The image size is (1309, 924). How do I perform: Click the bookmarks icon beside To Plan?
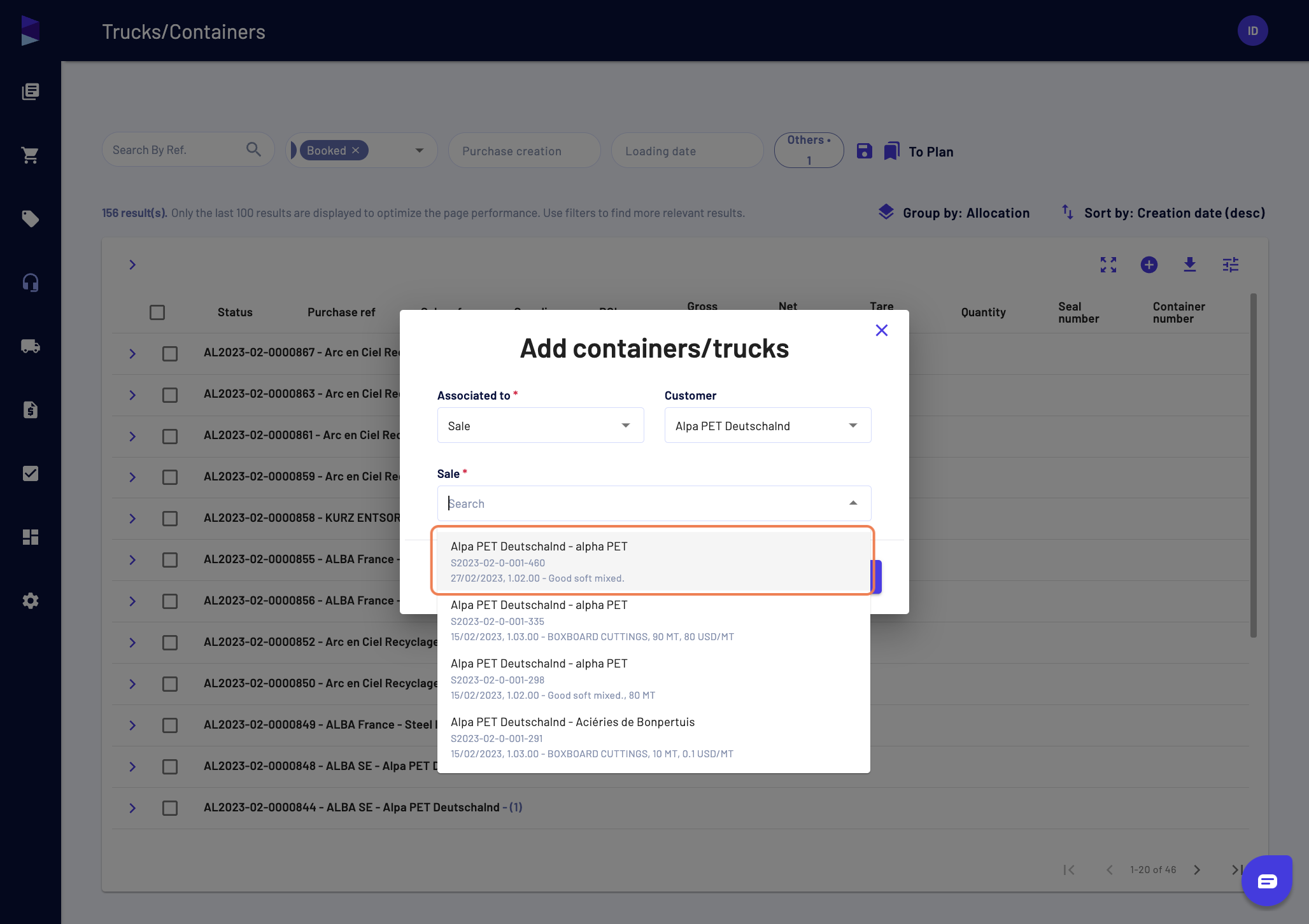pos(892,151)
